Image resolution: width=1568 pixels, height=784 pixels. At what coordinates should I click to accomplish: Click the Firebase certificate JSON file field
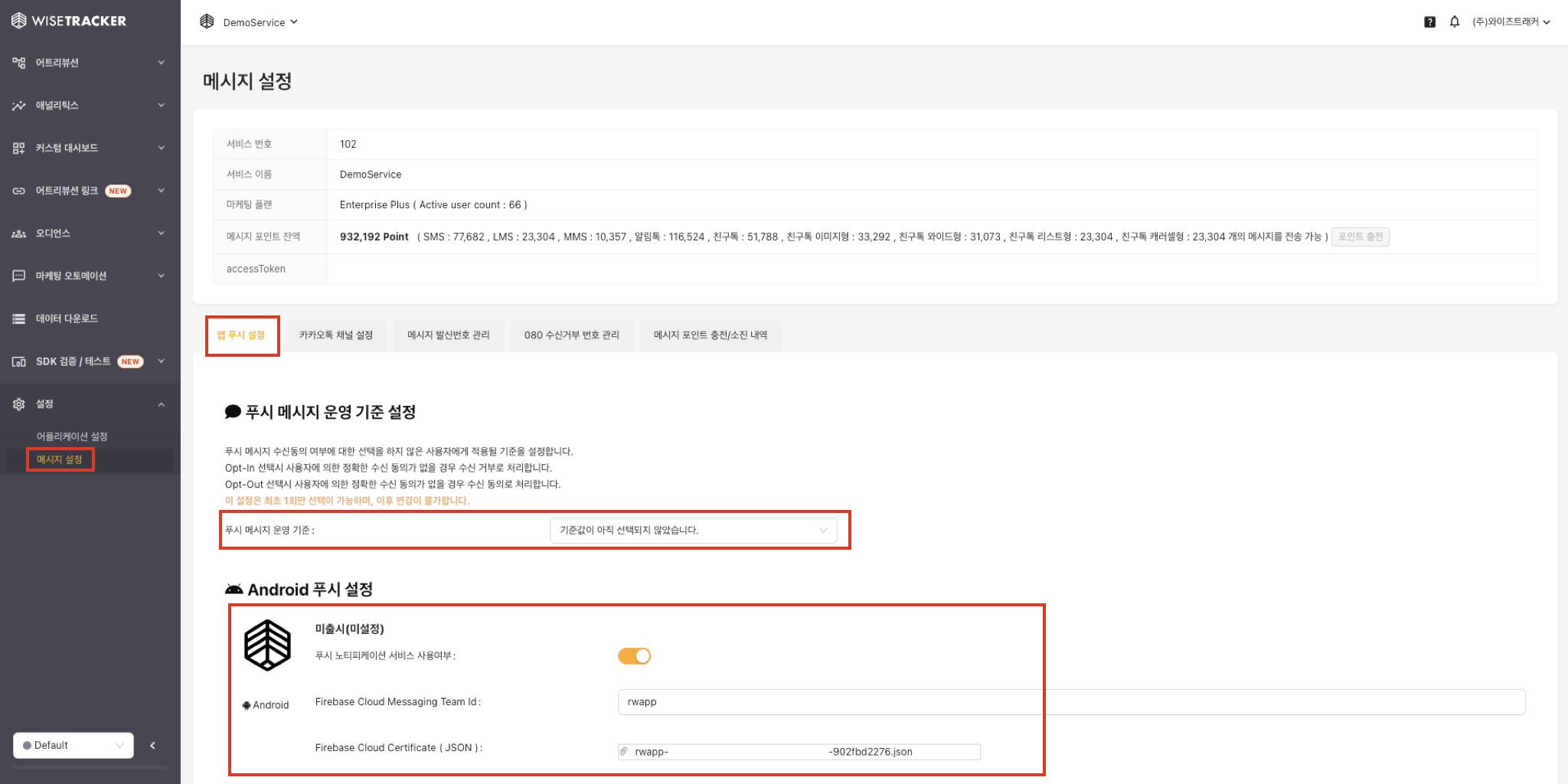point(799,752)
